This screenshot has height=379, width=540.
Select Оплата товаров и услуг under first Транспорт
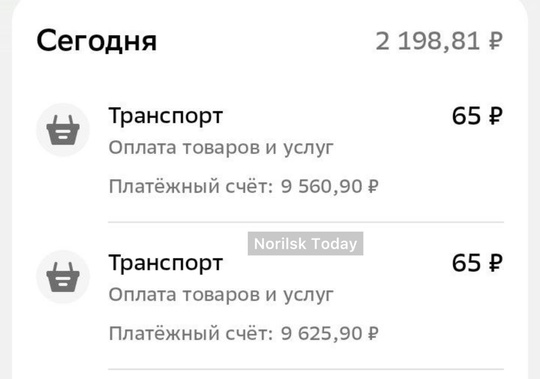221,148
